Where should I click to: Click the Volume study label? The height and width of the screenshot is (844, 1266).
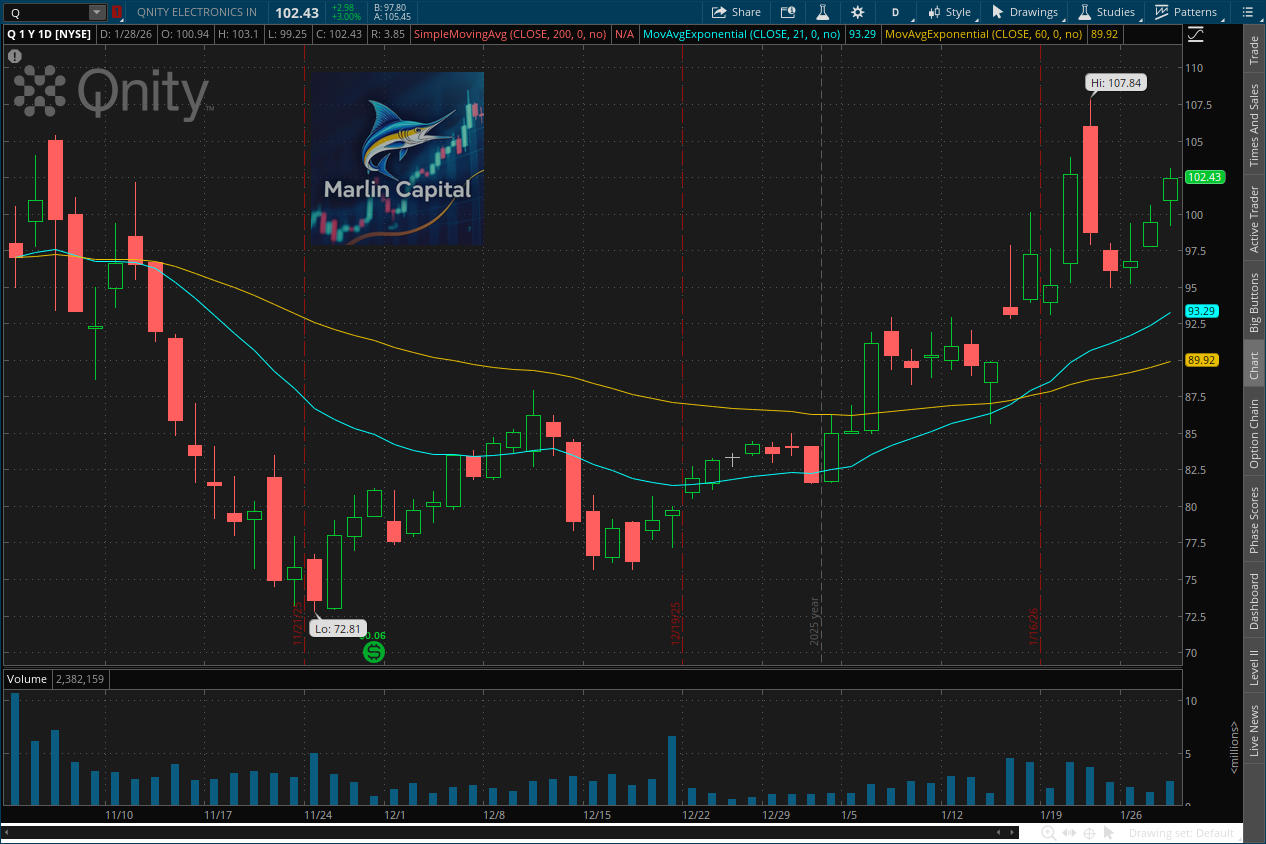pos(27,679)
